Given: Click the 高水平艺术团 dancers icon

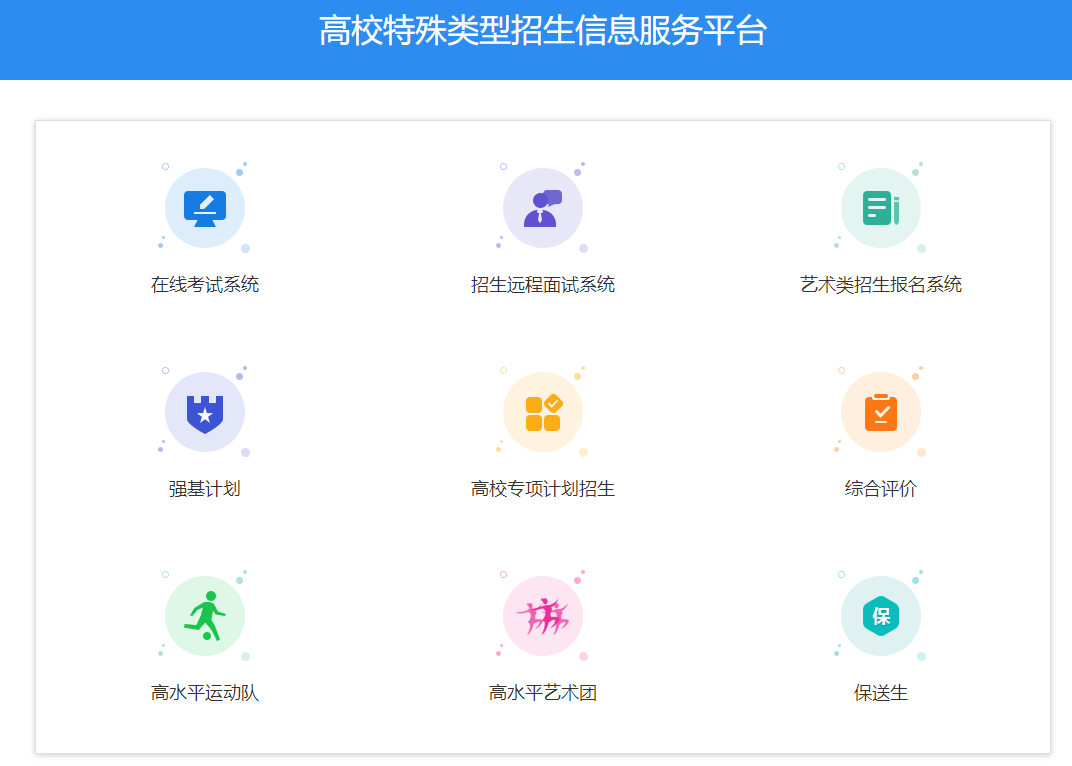Looking at the screenshot, I should [x=543, y=615].
